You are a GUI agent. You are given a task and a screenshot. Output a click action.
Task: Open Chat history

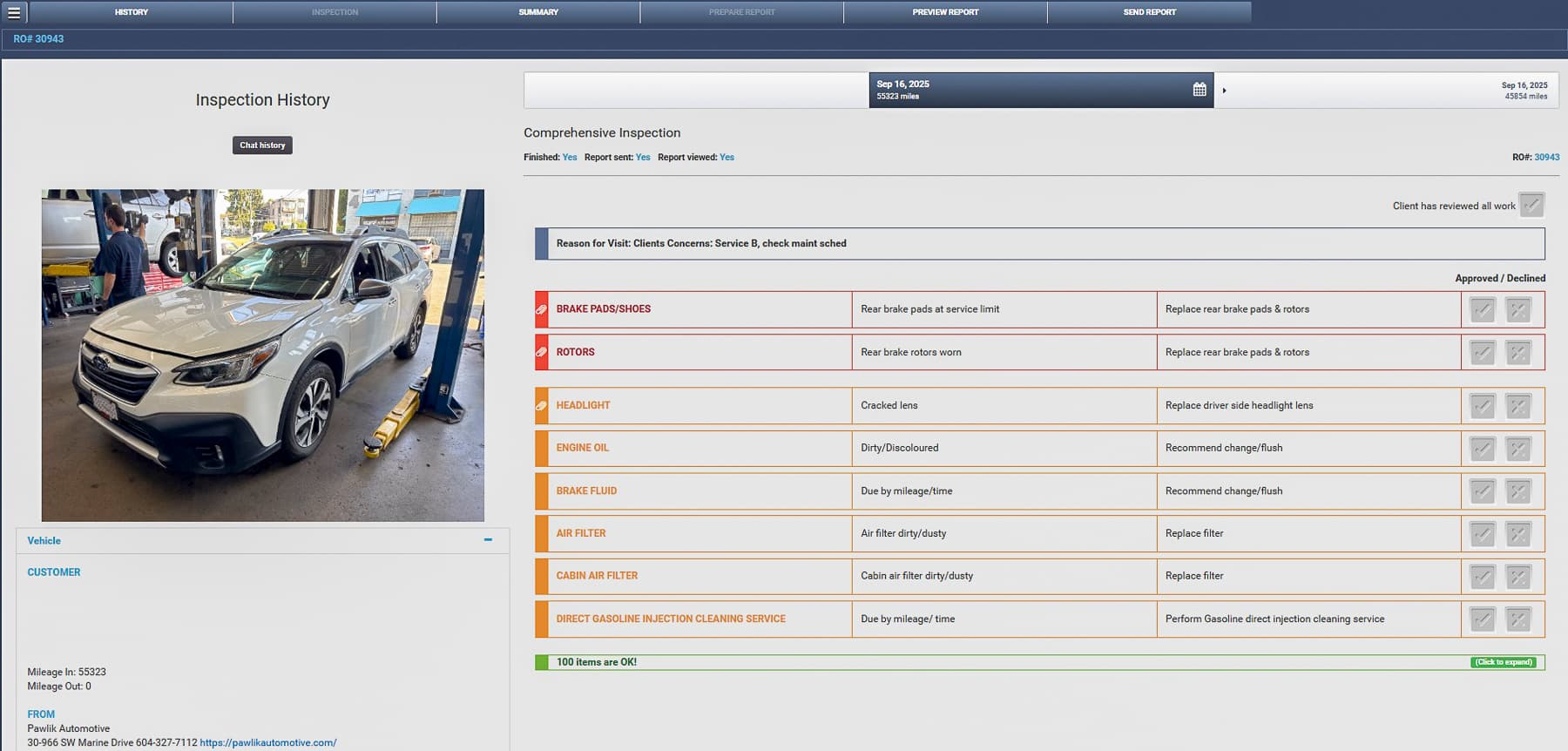point(262,145)
